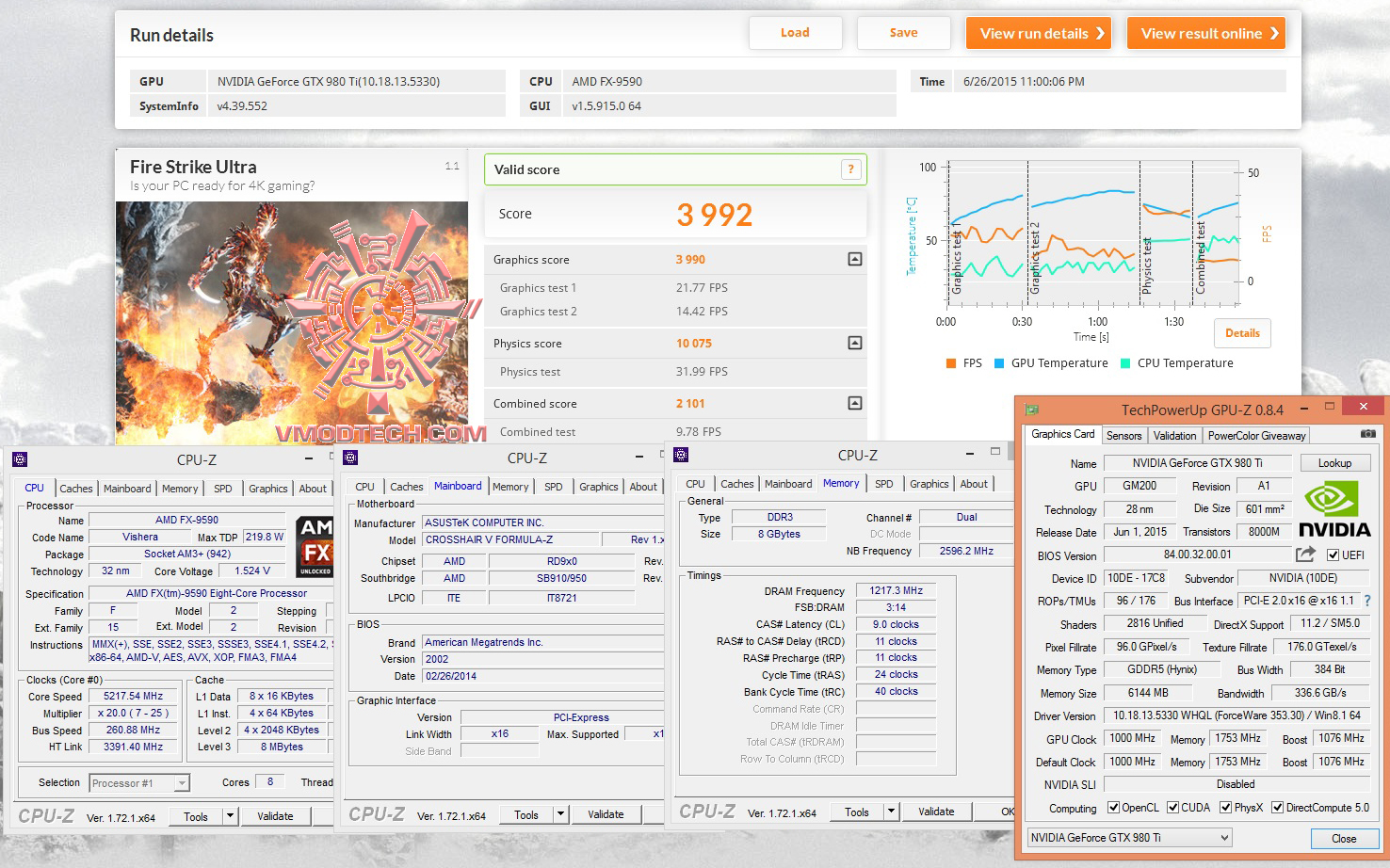Viewport: 1390px width, 868px height.
Task: Switch to Validation tab in GPU-Z
Action: [1174, 435]
